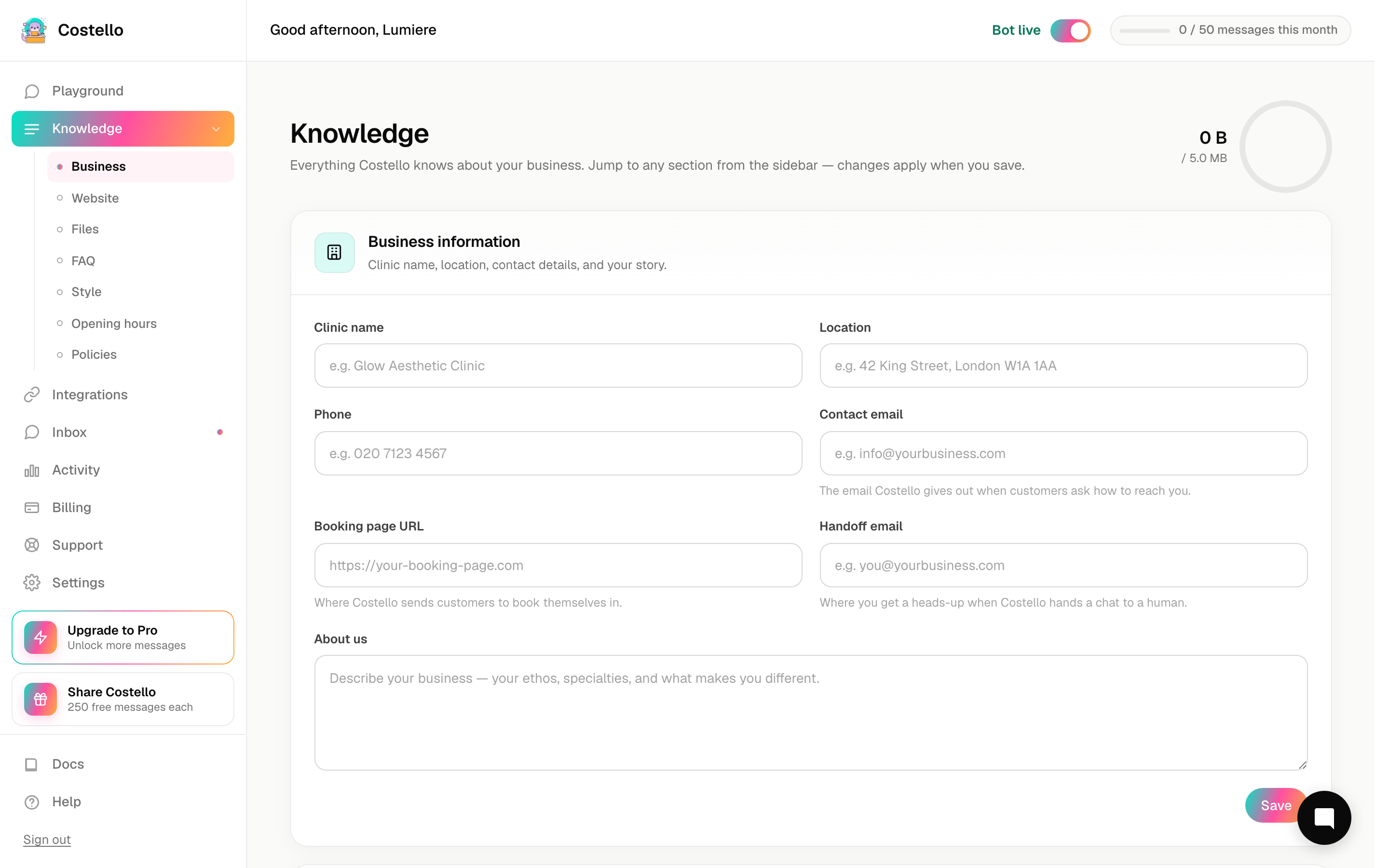This screenshot has width=1389, height=868.
Task: Select the Business subsection
Action: 141,166
